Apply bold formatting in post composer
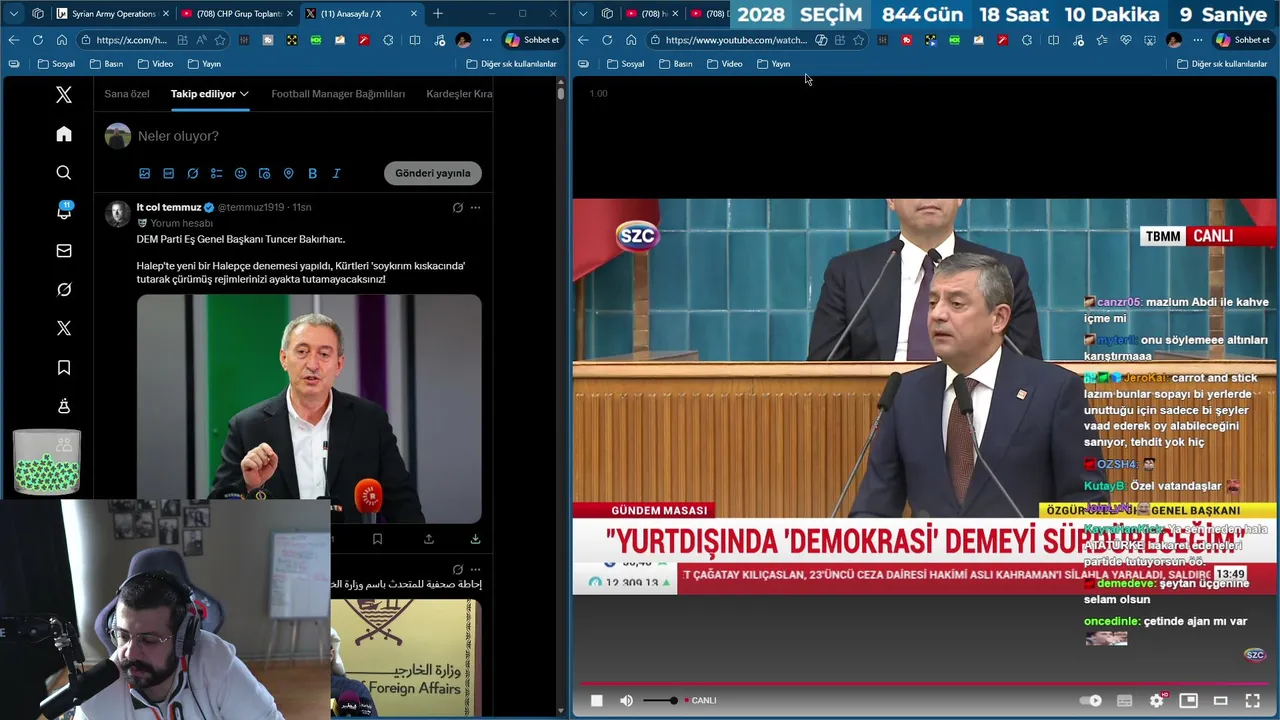This screenshot has height=720, width=1280. (x=312, y=173)
